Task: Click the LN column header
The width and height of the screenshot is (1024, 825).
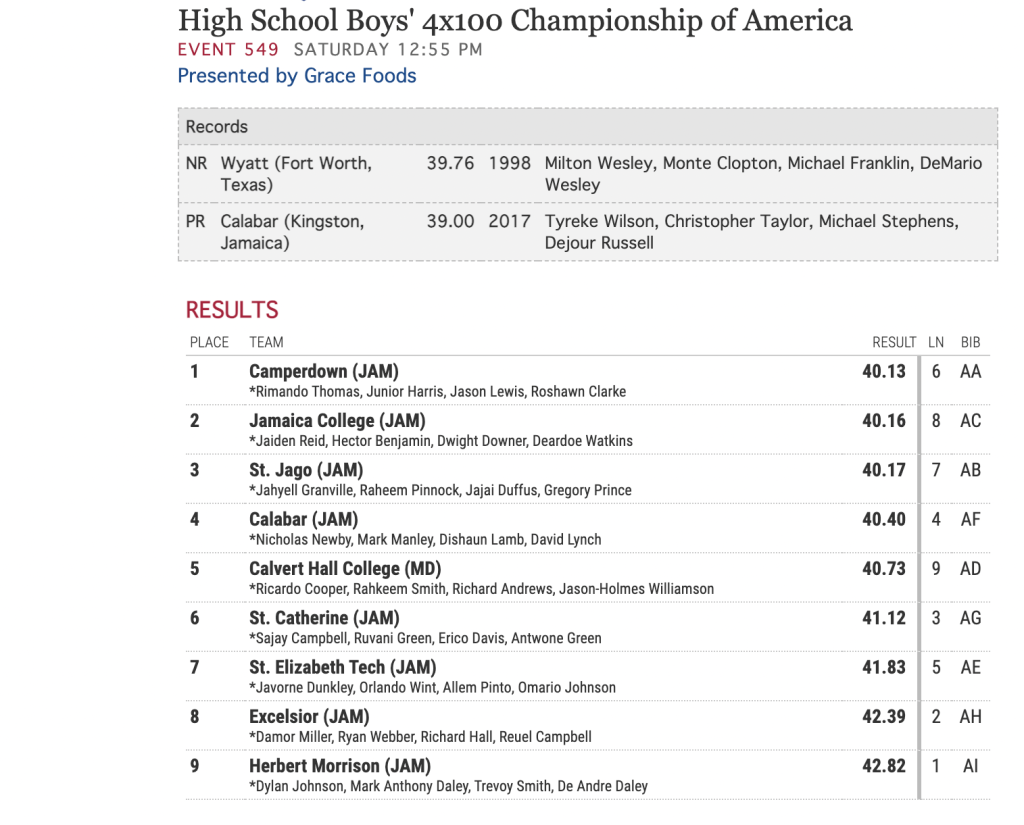Action: click(936, 342)
